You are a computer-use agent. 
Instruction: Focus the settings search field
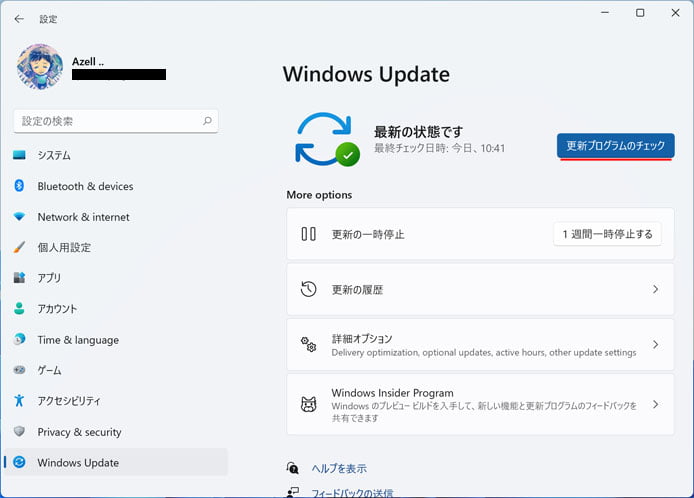(116, 121)
